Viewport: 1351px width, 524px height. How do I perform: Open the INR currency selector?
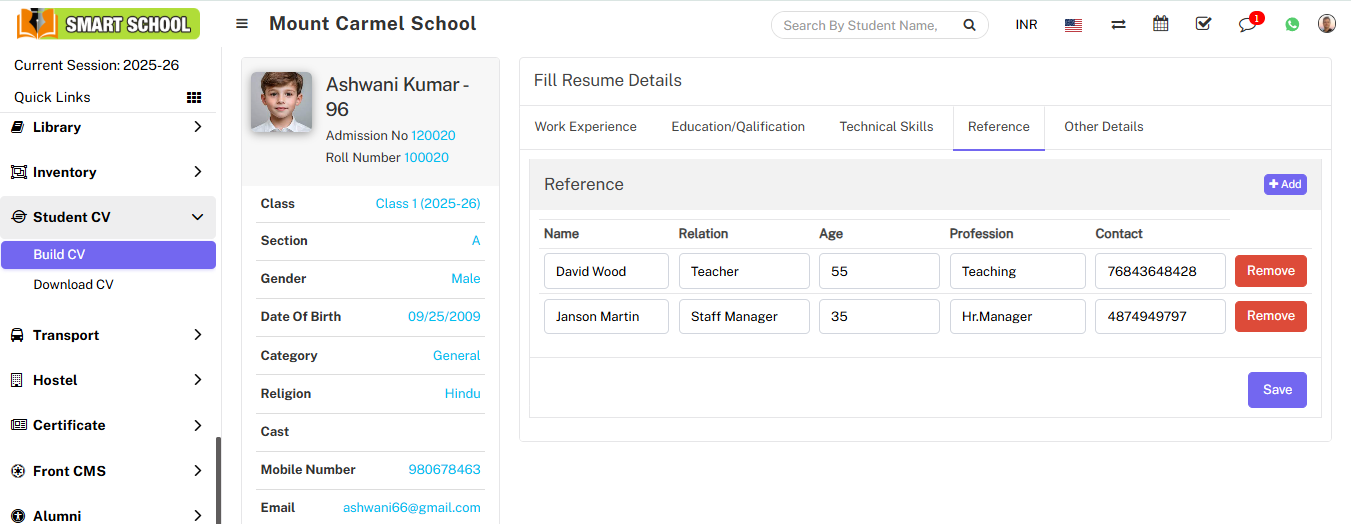pyautogui.click(x=1026, y=25)
